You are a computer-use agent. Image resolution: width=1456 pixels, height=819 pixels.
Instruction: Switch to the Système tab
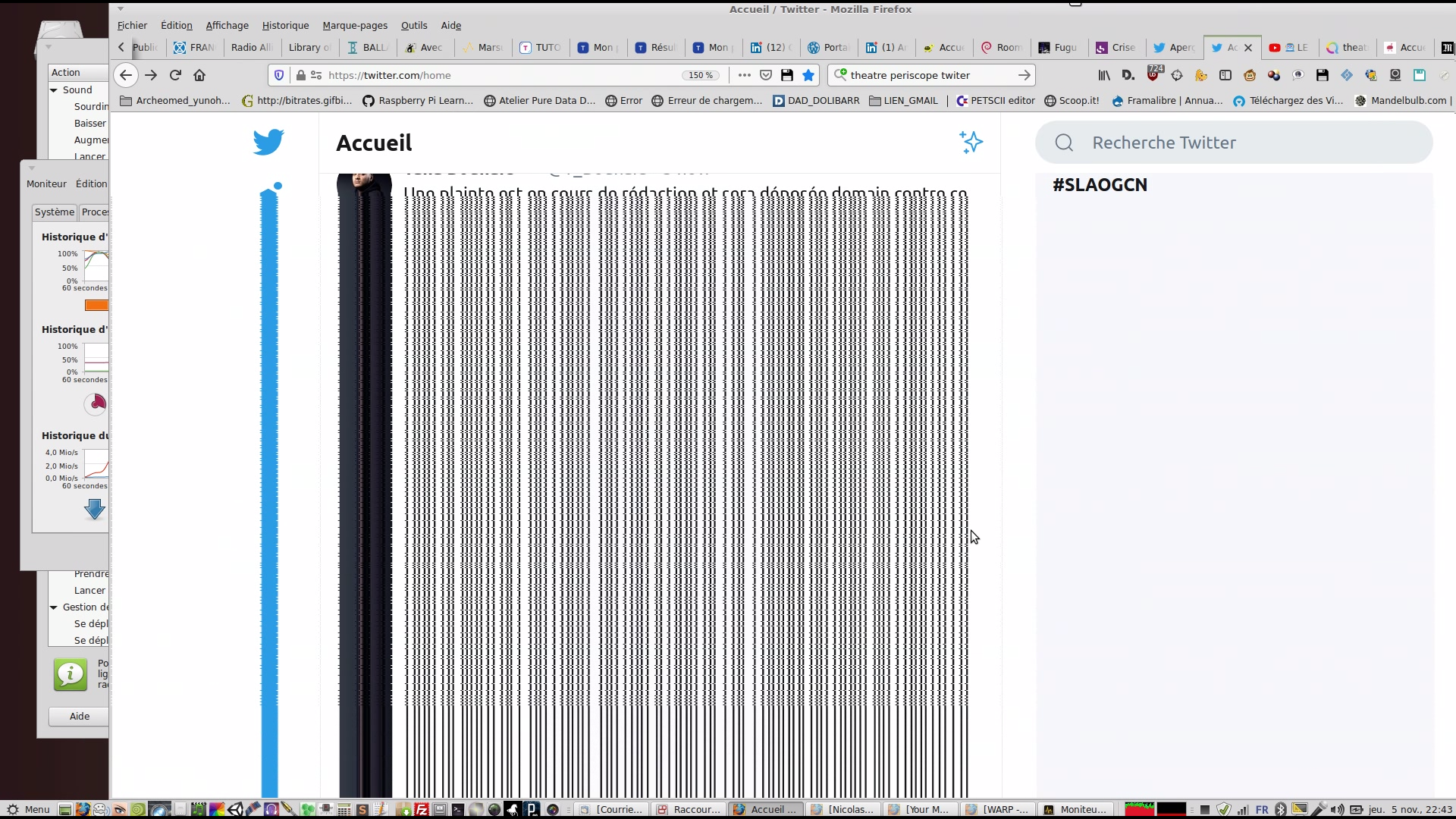[x=55, y=212]
